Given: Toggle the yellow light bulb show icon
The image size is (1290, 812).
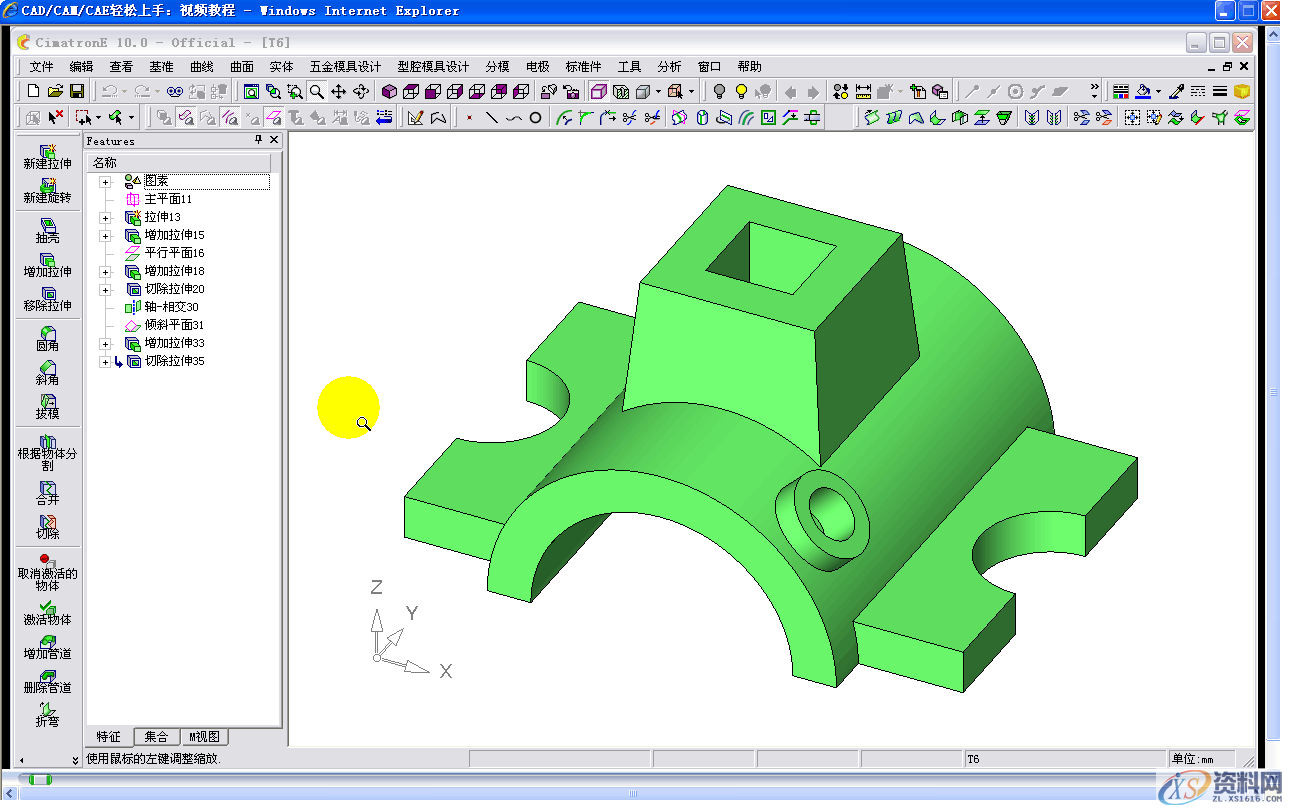Looking at the screenshot, I should click(x=741, y=91).
